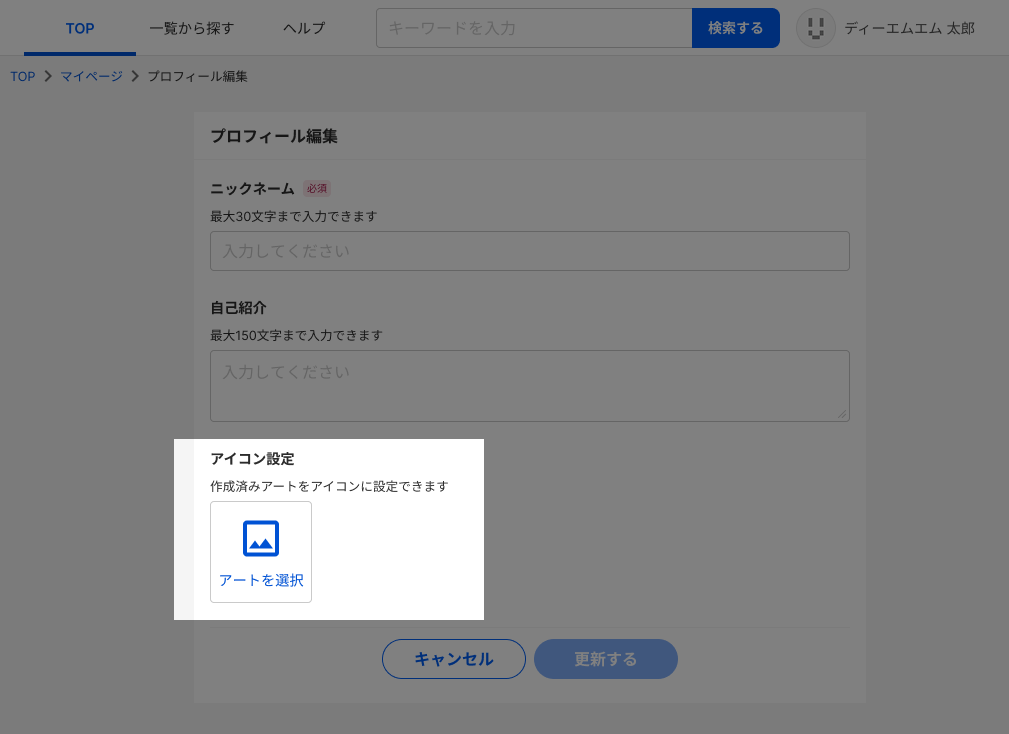Click the chevron after the マイページ breadcrumb
Viewport: 1009px width, 734px height.
[x=134, y=77]
